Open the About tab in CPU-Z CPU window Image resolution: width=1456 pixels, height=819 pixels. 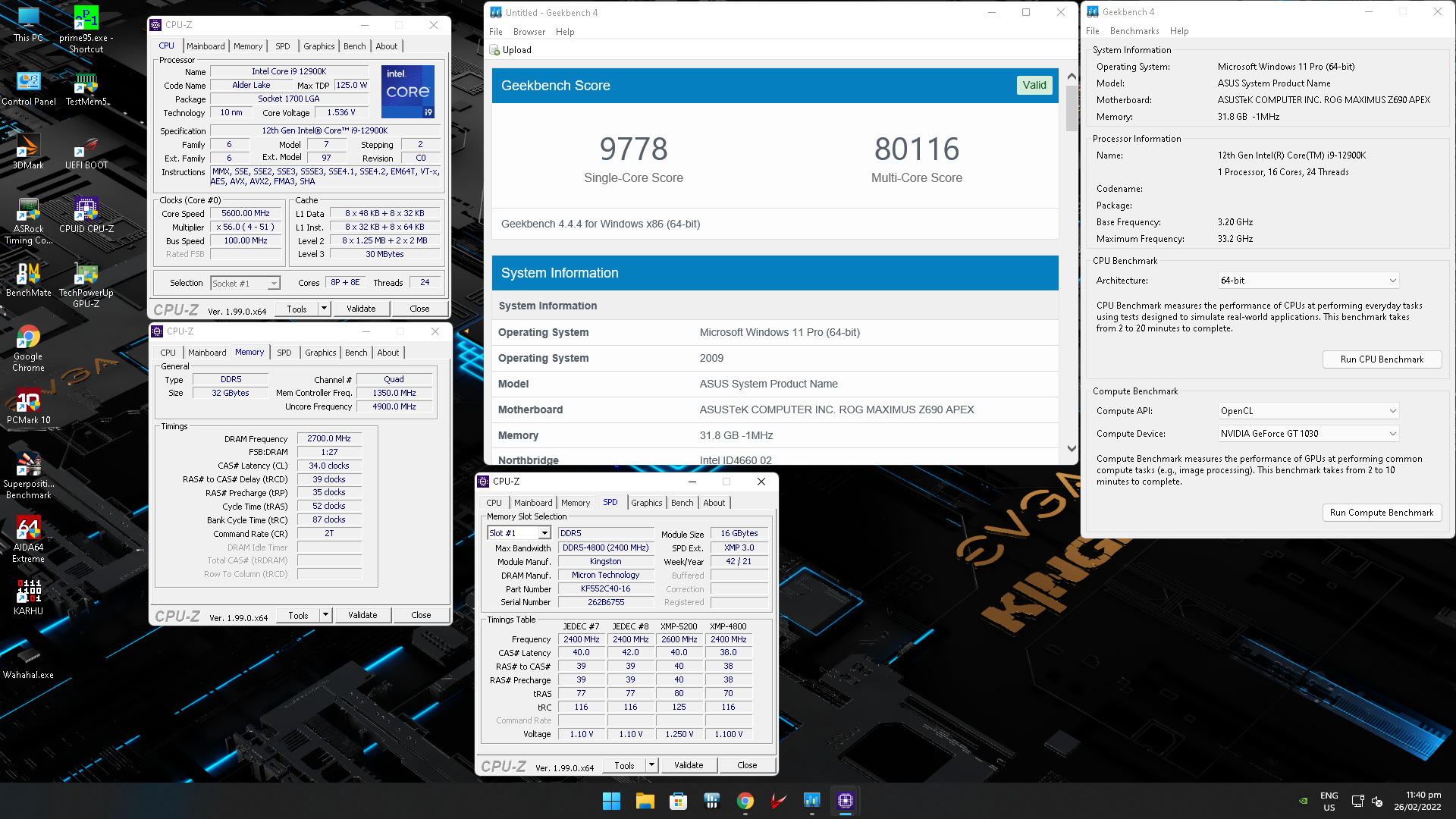click(x=387, y=46)
